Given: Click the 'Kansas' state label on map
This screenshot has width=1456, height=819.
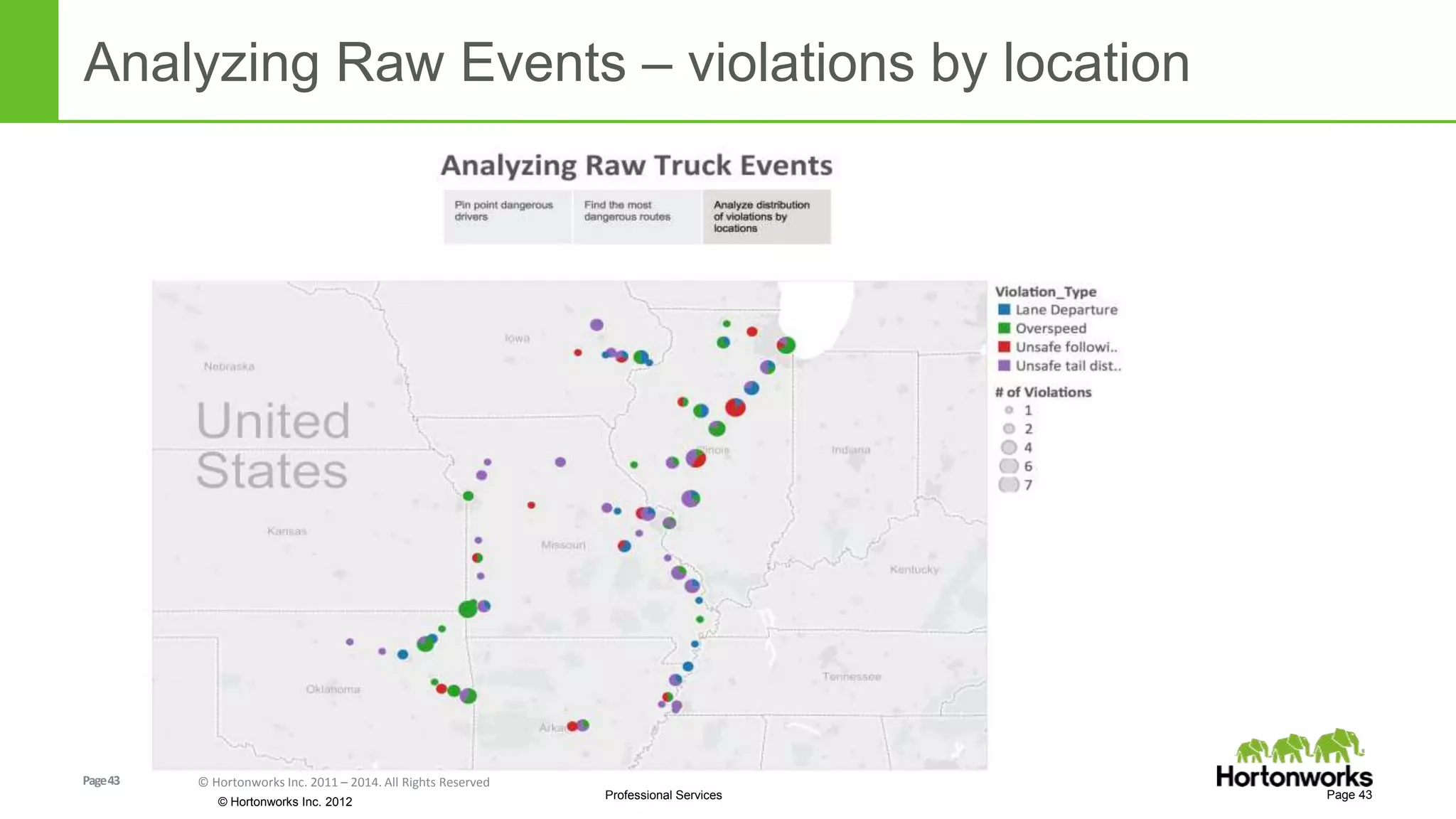Looking at the screenshot, I should [287, 531].
